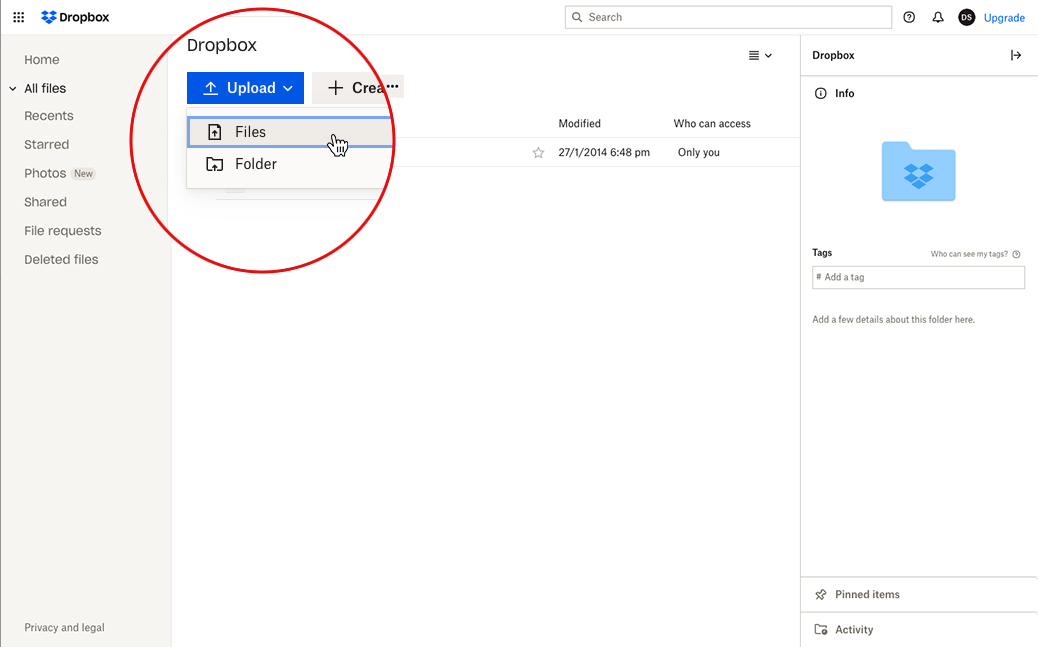The height and width of the screenshot is (647, 1038).
Task: Click the Upgrade link
Action: click(x=1004, y=18)
